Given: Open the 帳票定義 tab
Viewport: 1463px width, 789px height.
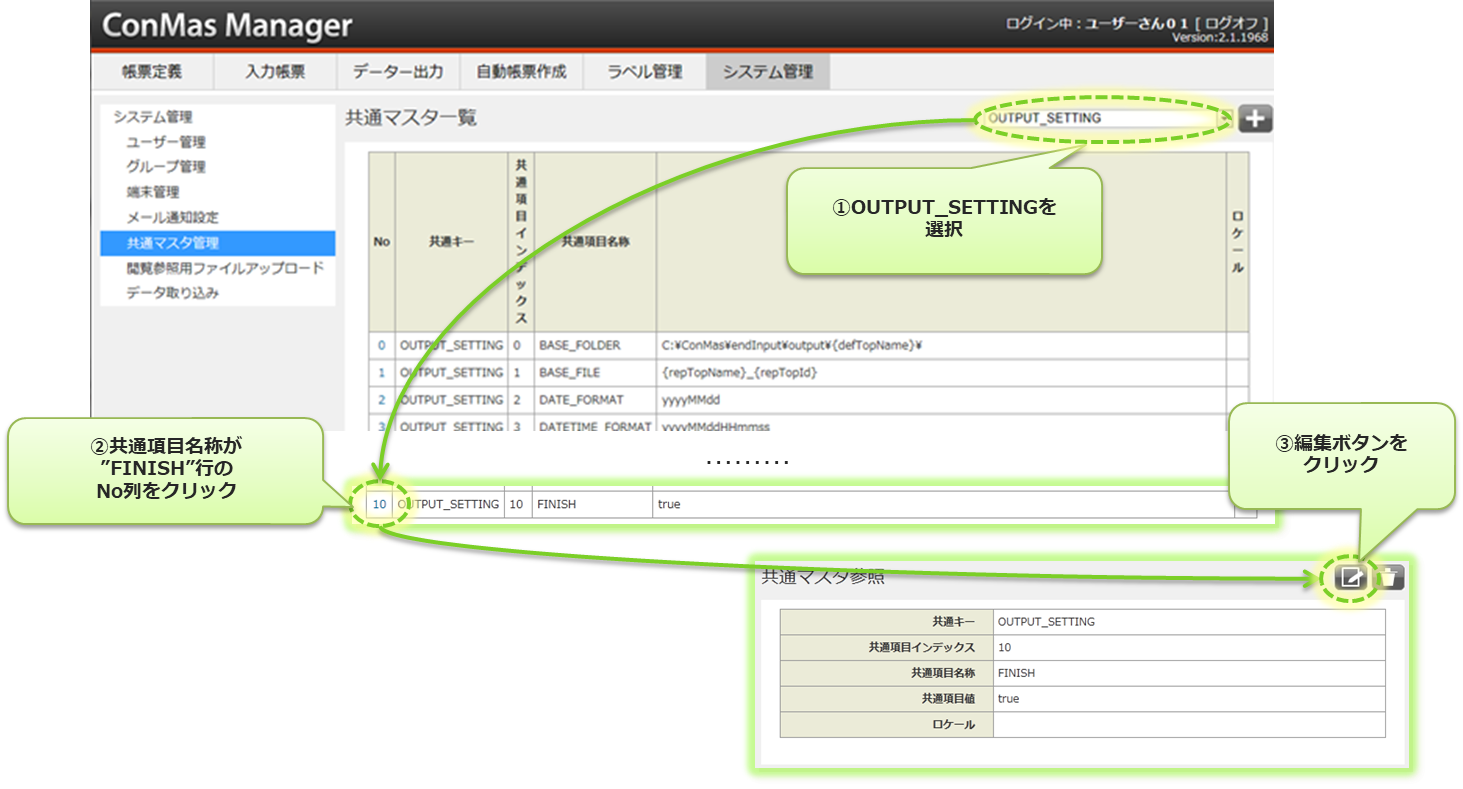Looking at the screenshot, I should (x=152, y=72).
